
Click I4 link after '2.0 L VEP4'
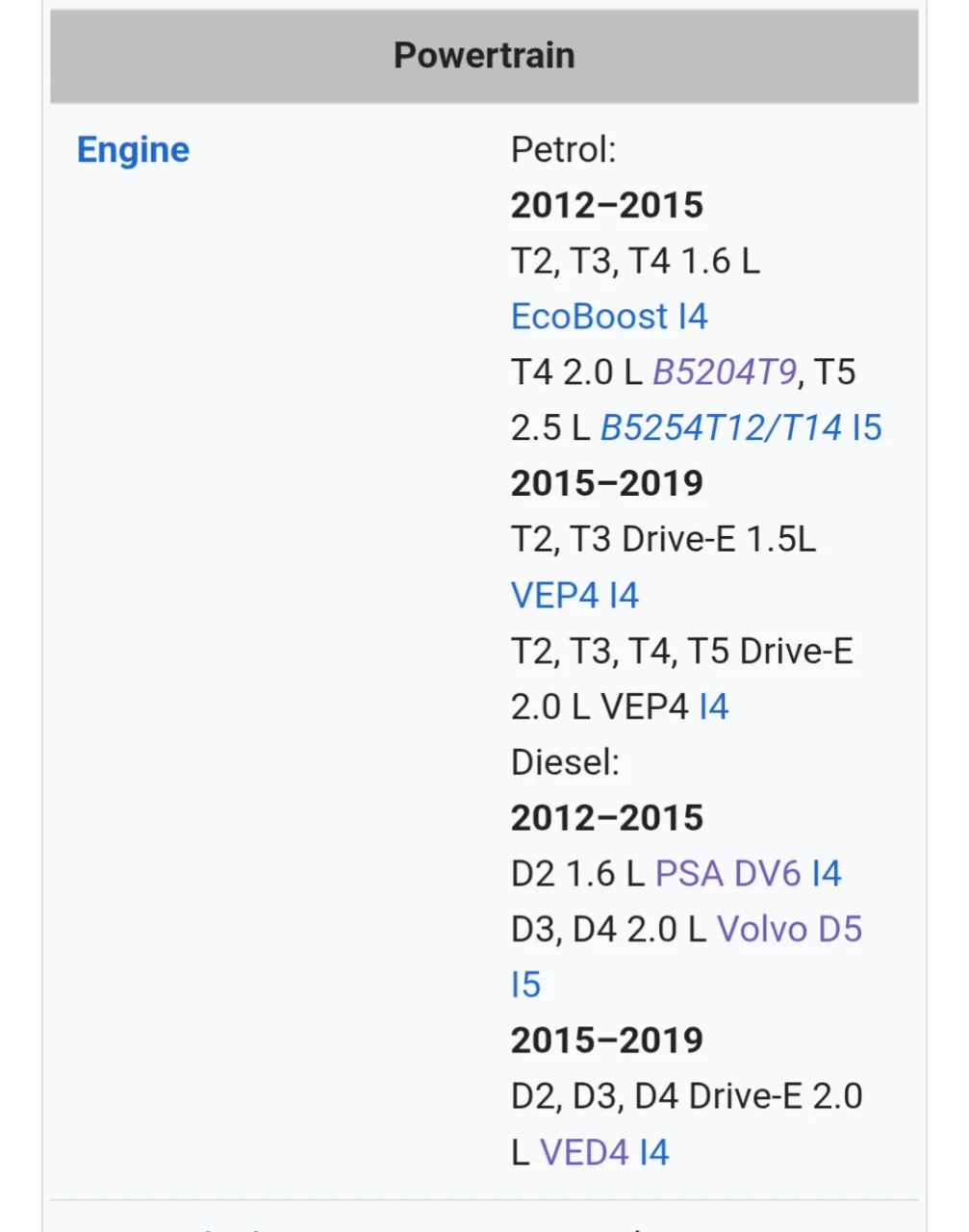click(714, 707)
